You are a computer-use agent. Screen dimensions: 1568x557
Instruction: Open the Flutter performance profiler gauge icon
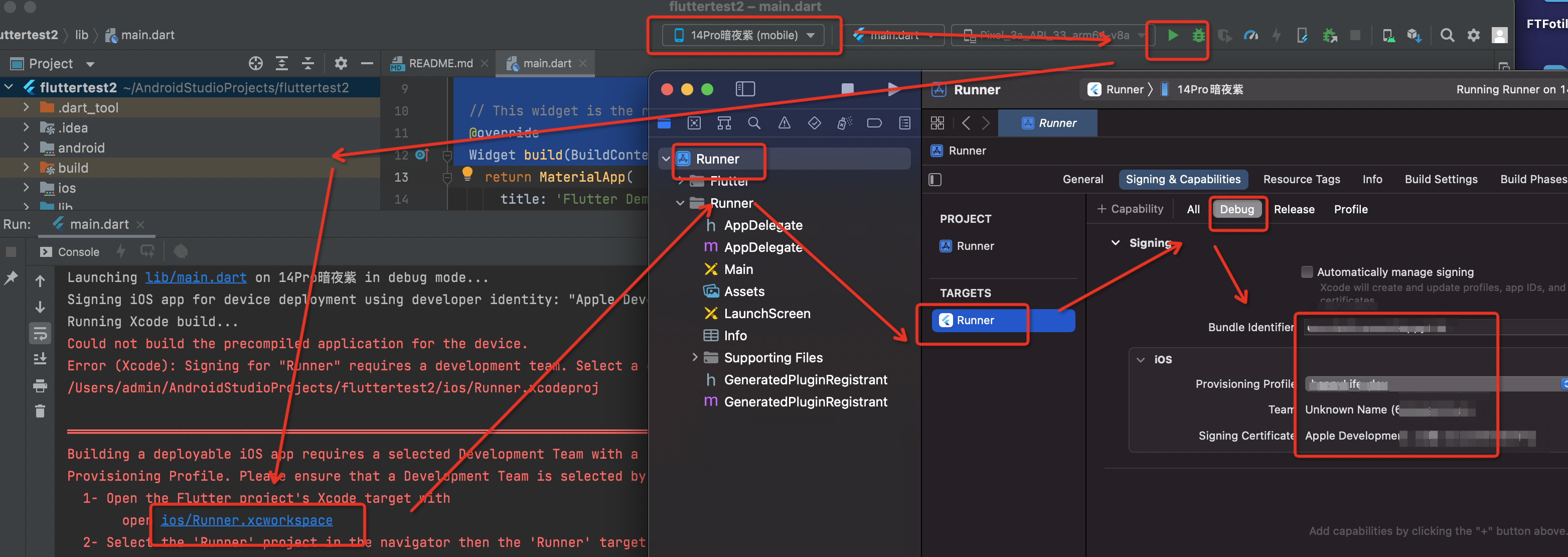tap(1250, 35)
